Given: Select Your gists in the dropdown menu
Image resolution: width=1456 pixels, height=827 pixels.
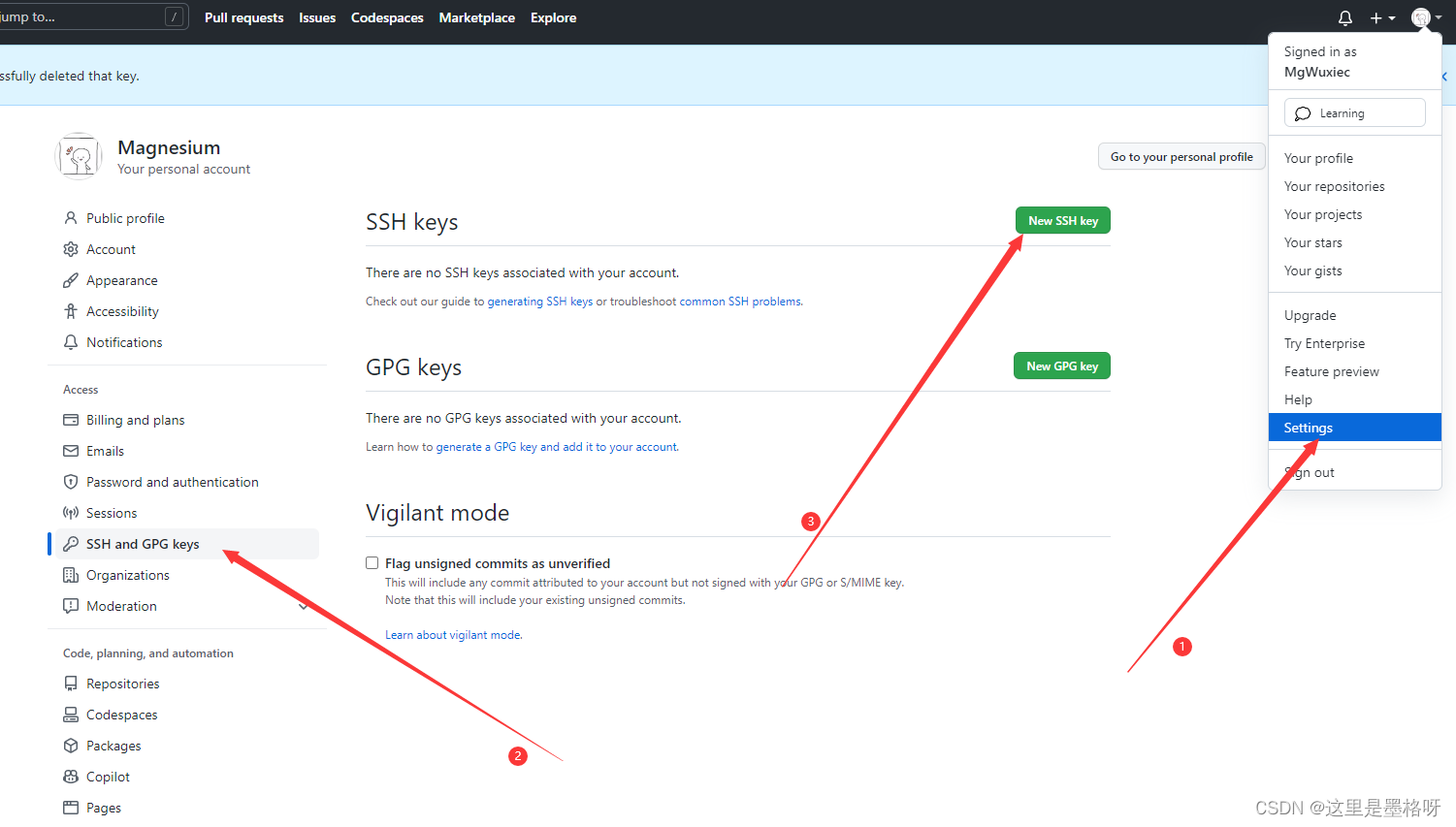Looking at the screenshot, I should pyautogui.click(x=1355, y=270).
